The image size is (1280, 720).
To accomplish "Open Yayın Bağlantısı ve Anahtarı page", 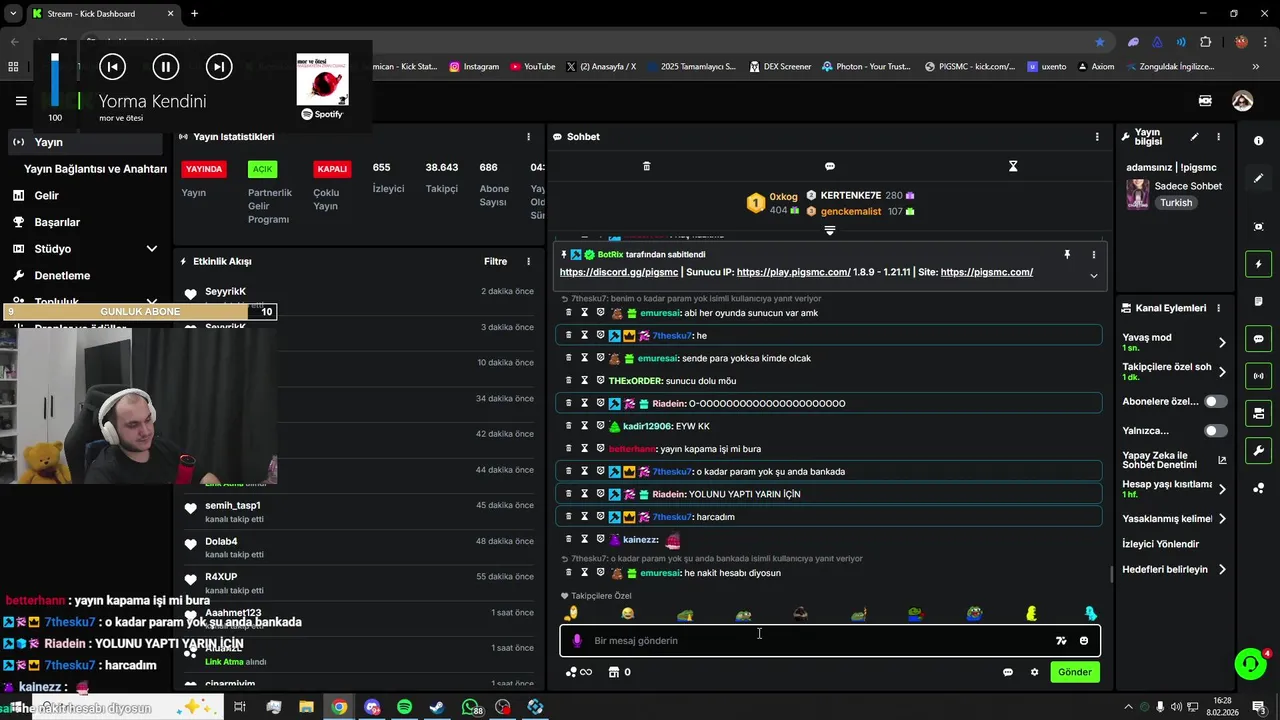I will click(95, 169).
